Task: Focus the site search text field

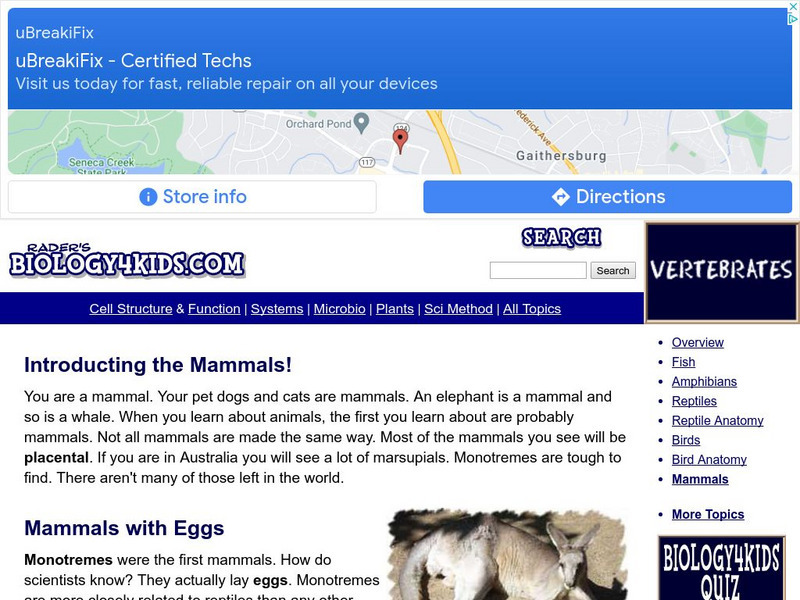Action: click(538, 270)
